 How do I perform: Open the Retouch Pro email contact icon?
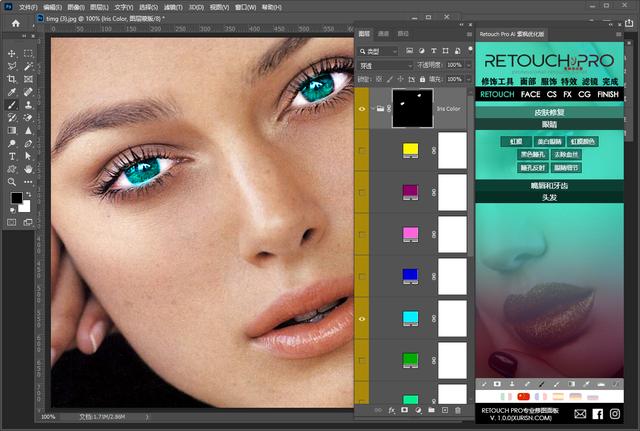(580, 414)
